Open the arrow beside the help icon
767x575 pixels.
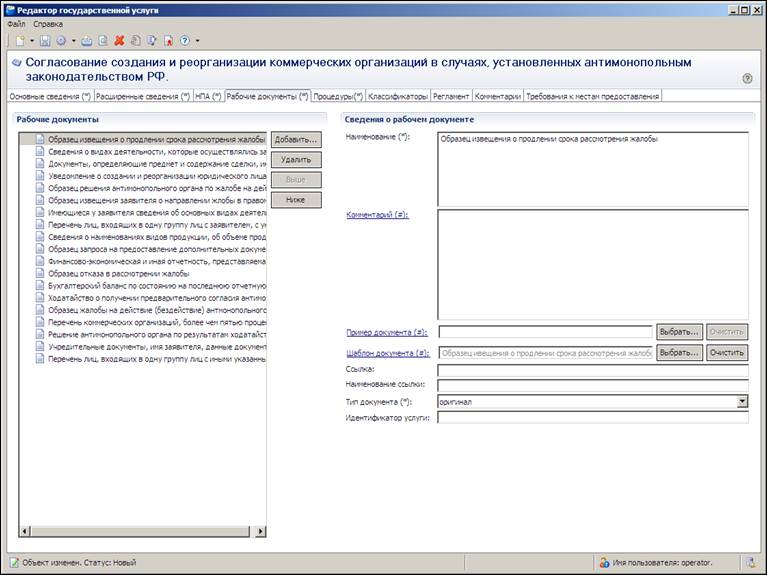coord(198,41)
